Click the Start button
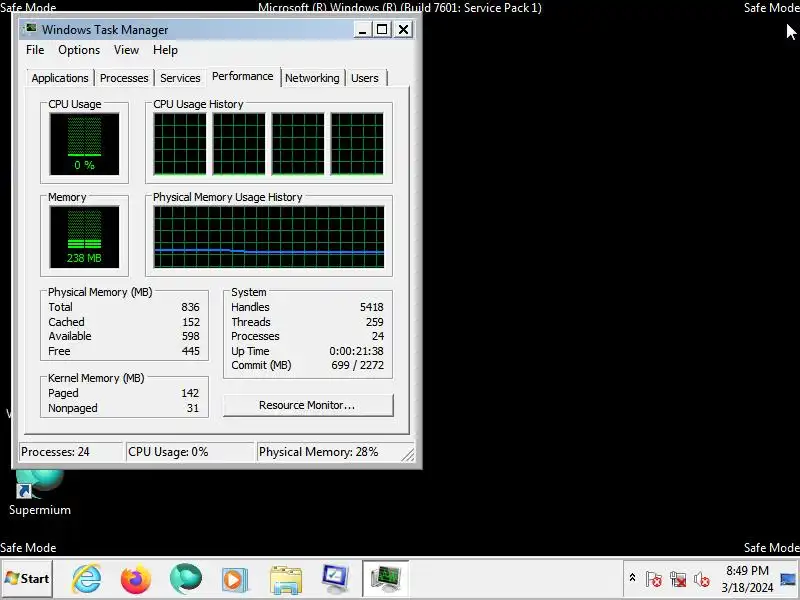 (x=27, y=579)
